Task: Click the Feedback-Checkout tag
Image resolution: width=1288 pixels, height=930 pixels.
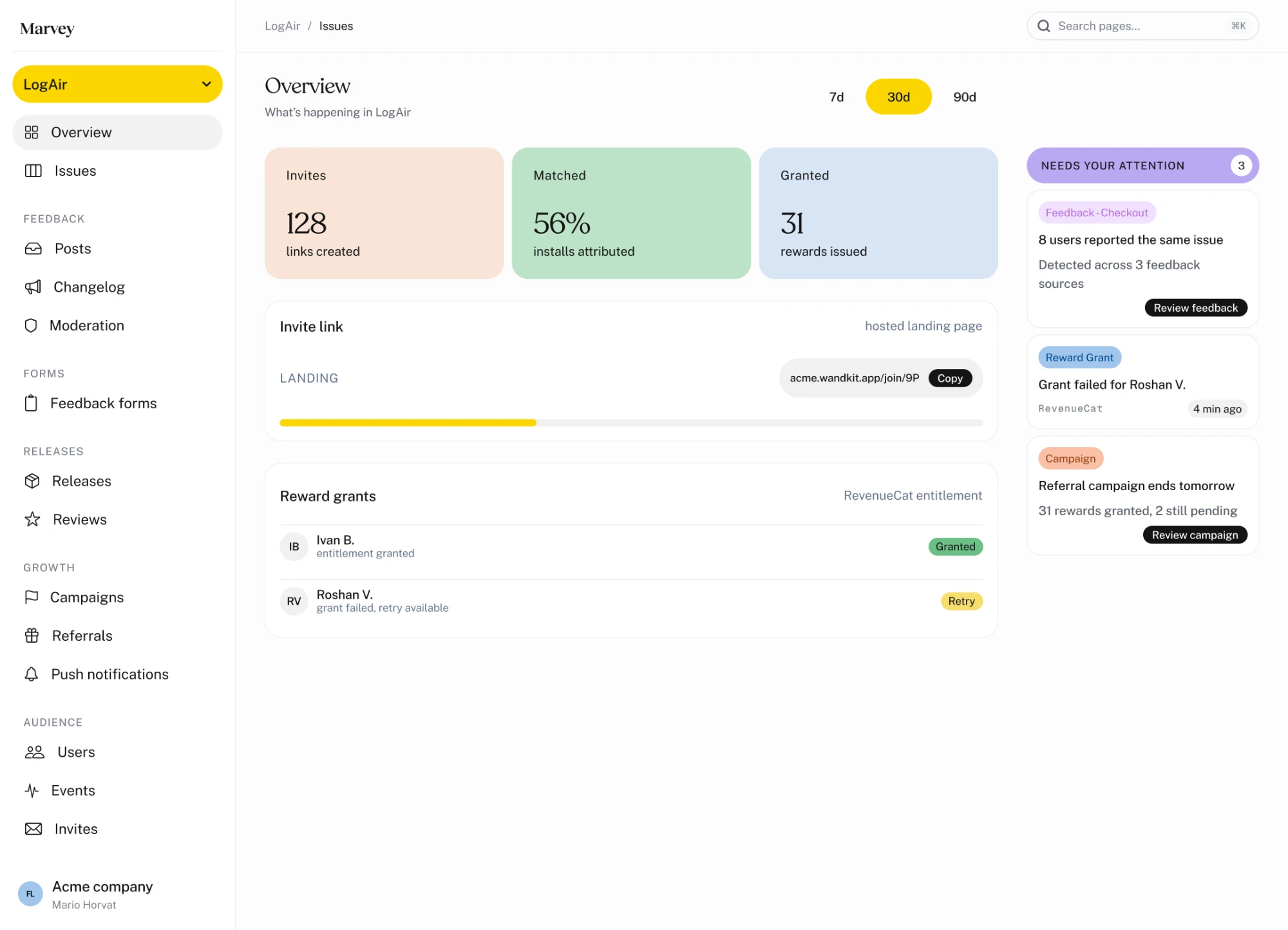Action: click(x=1097, y=213)
